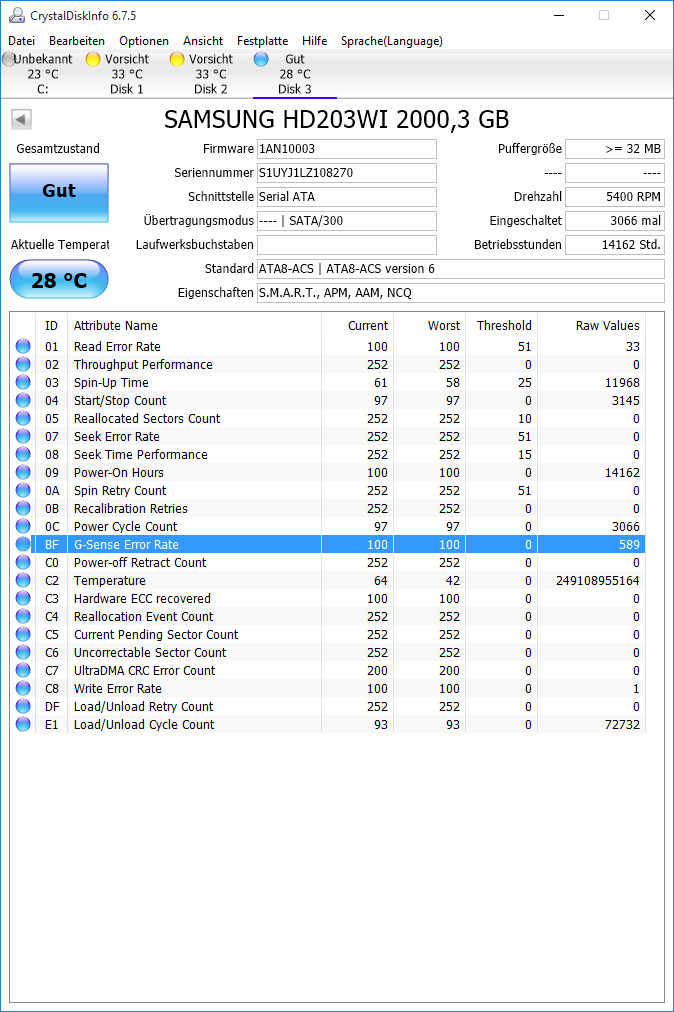
Task: Click the status orb of Uncorrectable Sector Count row
Action: coord(23,653)
